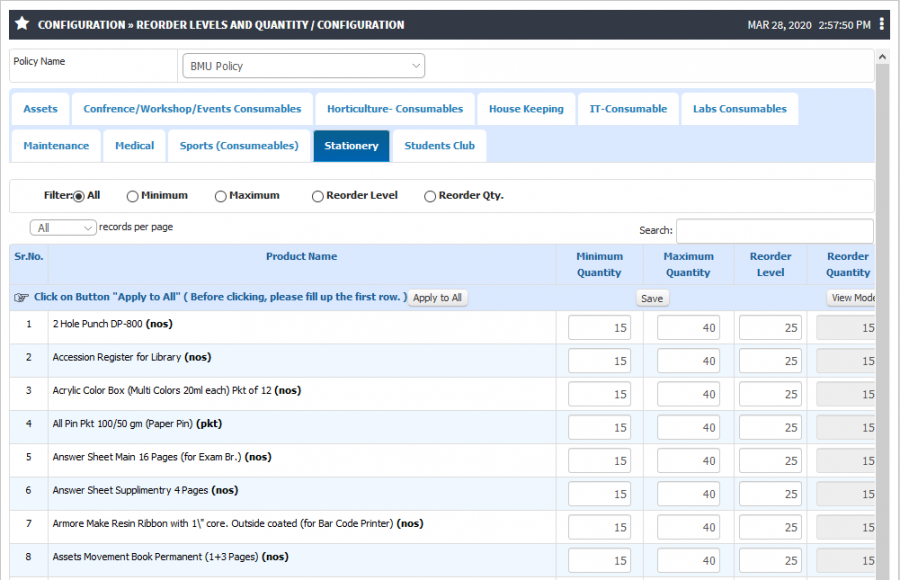Click the Product Name column header
900x580 pixels.
tap(301, 257)
